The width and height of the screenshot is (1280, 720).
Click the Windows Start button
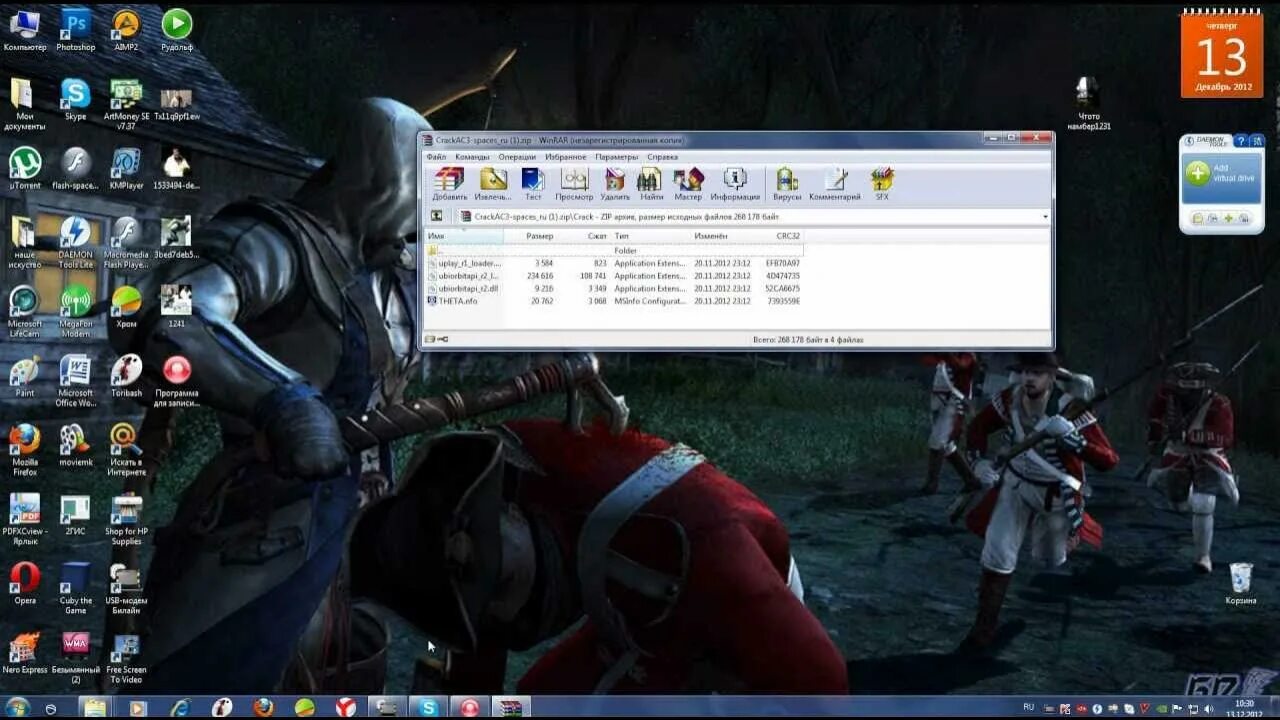[x=17, y=707]
